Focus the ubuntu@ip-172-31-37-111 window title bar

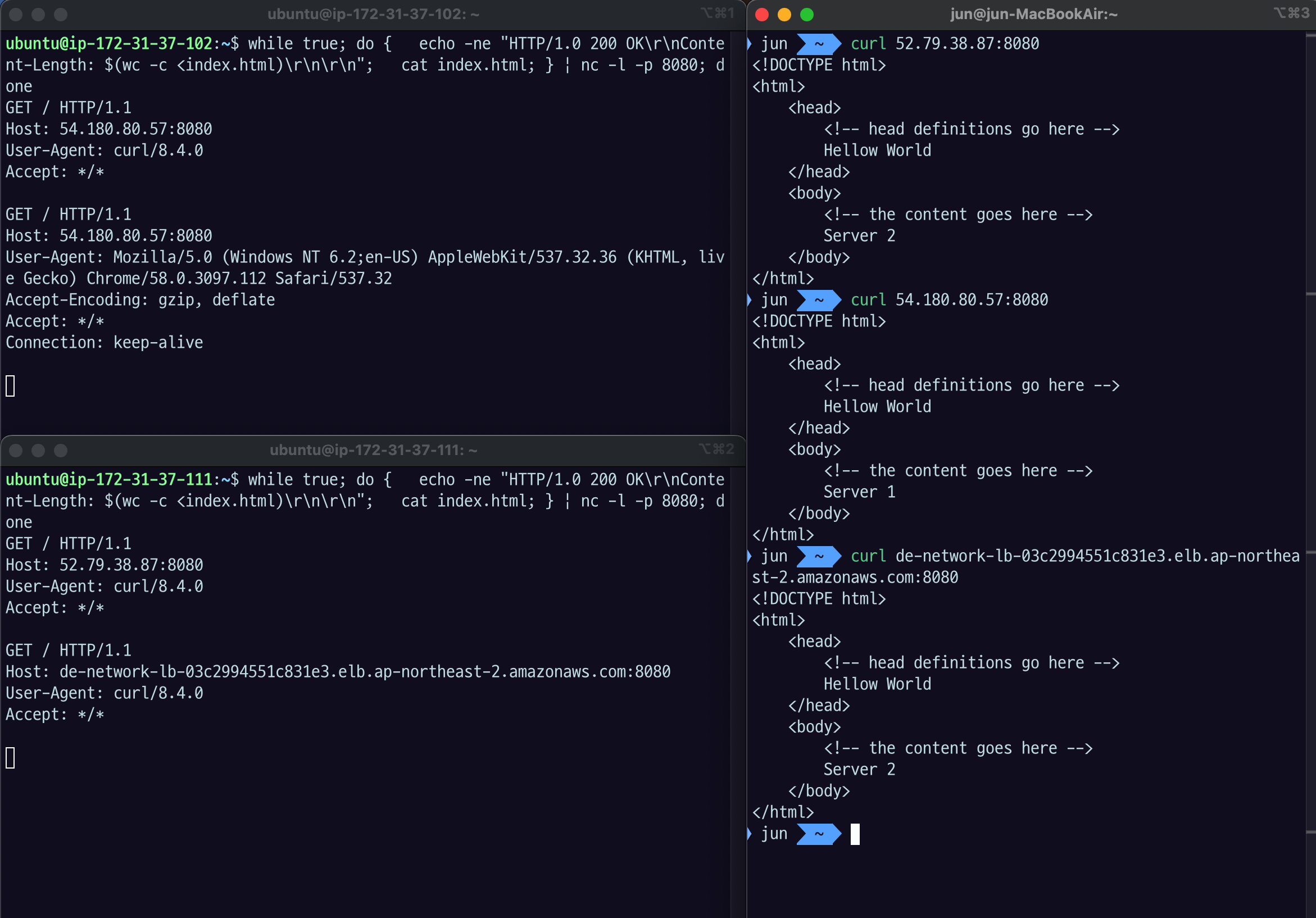coord(373,450)
